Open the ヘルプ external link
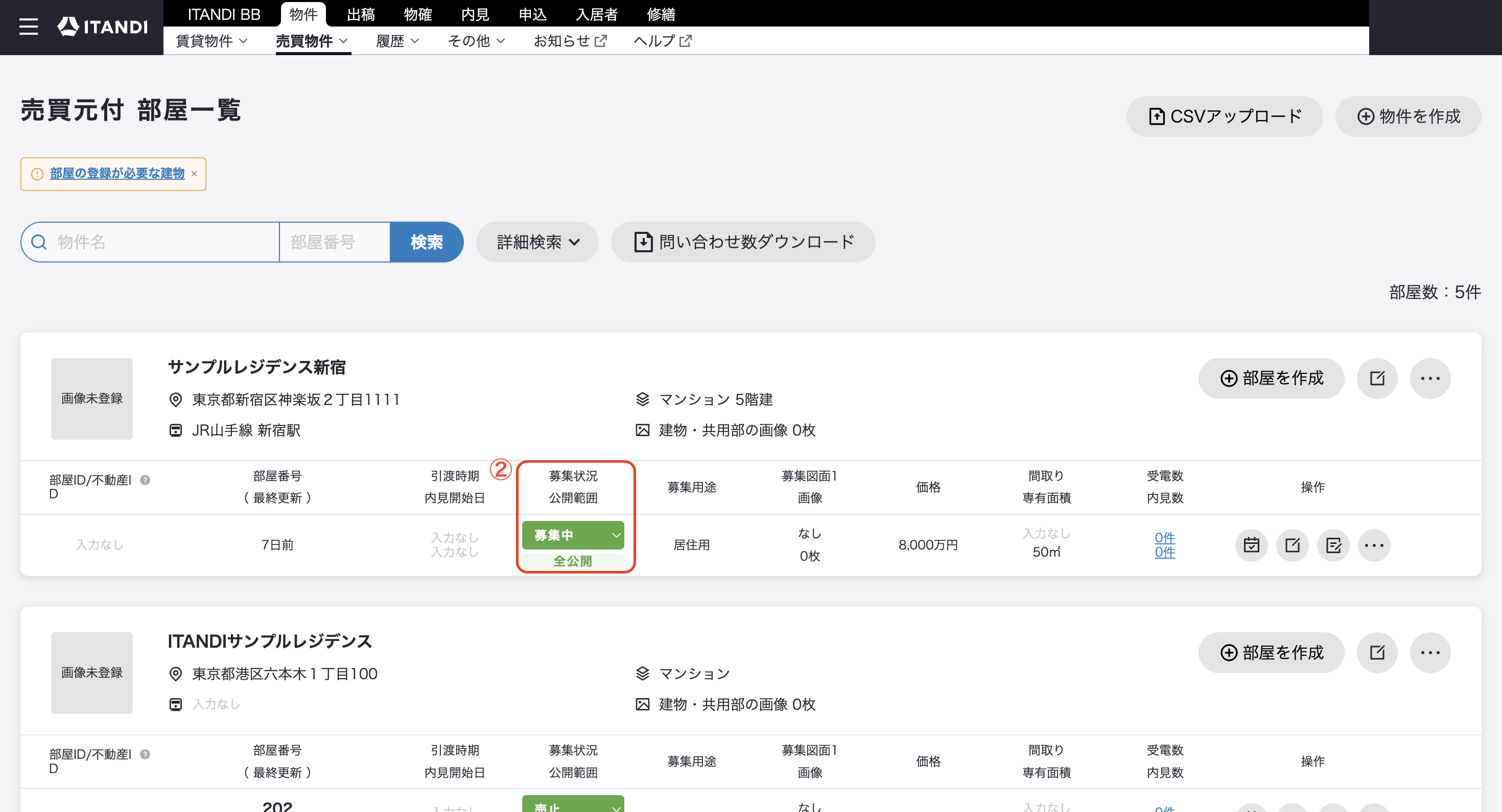 coord(663,41)
